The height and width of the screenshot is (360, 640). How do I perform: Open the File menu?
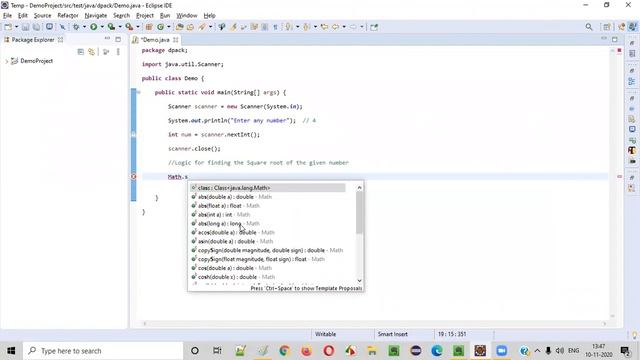pyautogui.click(x=7, y=16)
